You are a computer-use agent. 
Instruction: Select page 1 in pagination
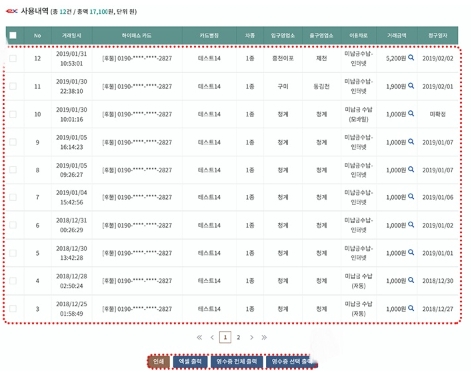(x=225, y=337)
